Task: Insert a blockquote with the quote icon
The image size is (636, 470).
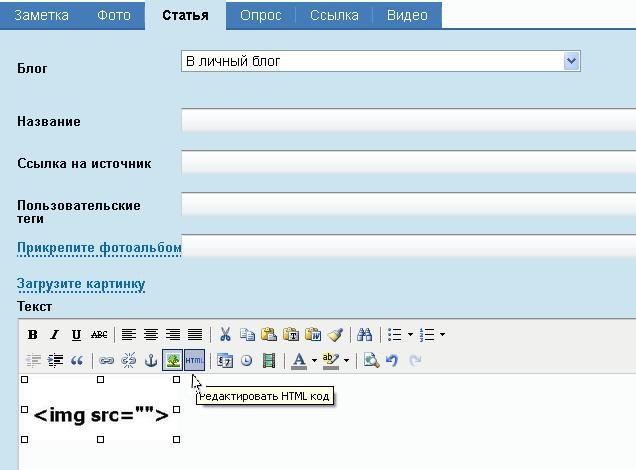Action: click(77, 360)
